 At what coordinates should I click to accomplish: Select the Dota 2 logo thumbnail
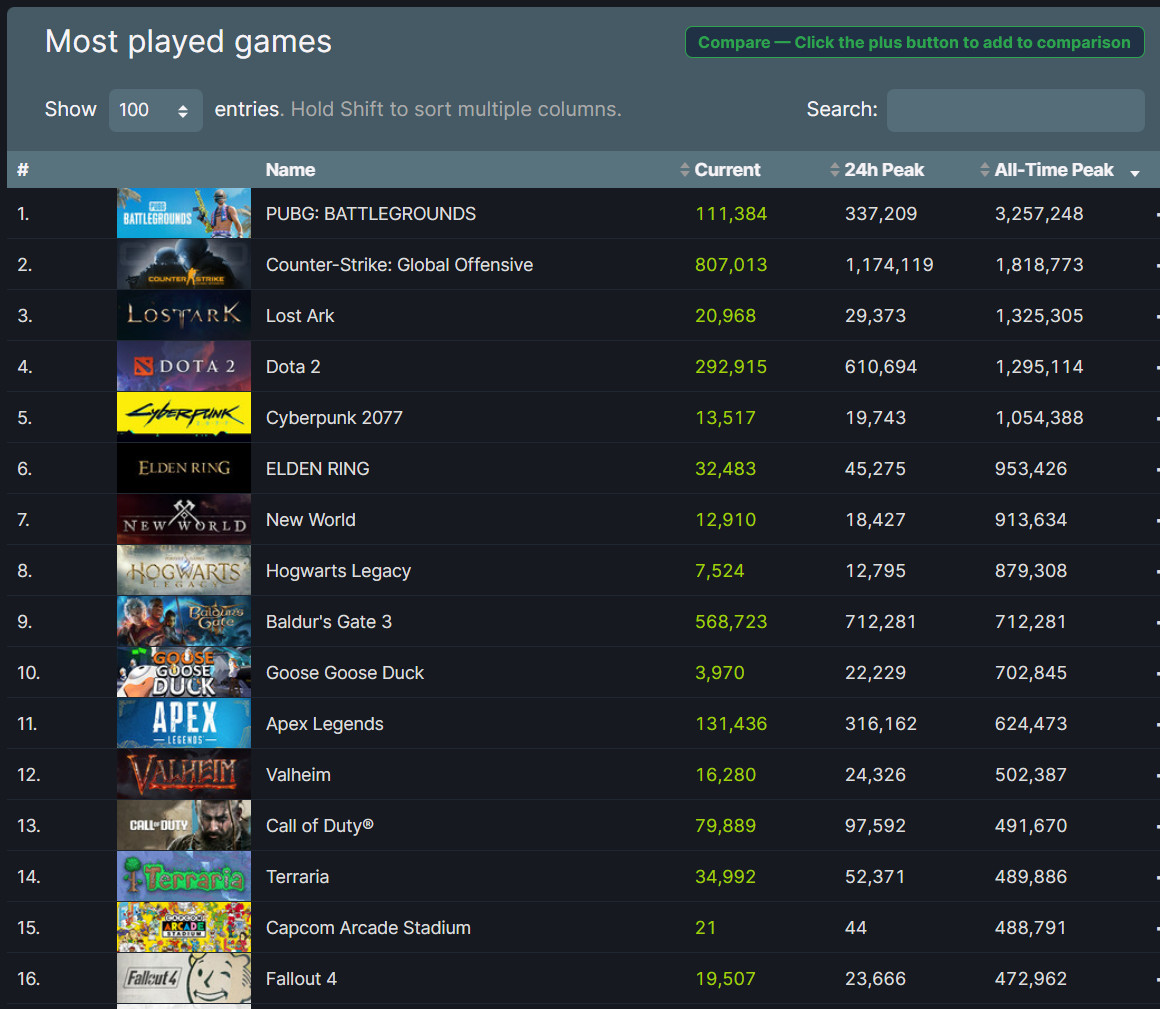pyautogui.click(x=183, y=366)
